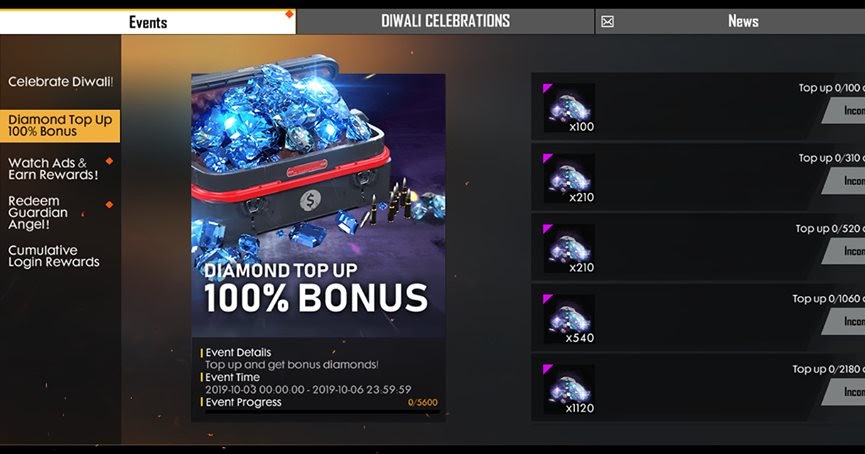Select the x540 diamond reward icon
The height and width of the screenshot is (454, 865).
point(569,319)
